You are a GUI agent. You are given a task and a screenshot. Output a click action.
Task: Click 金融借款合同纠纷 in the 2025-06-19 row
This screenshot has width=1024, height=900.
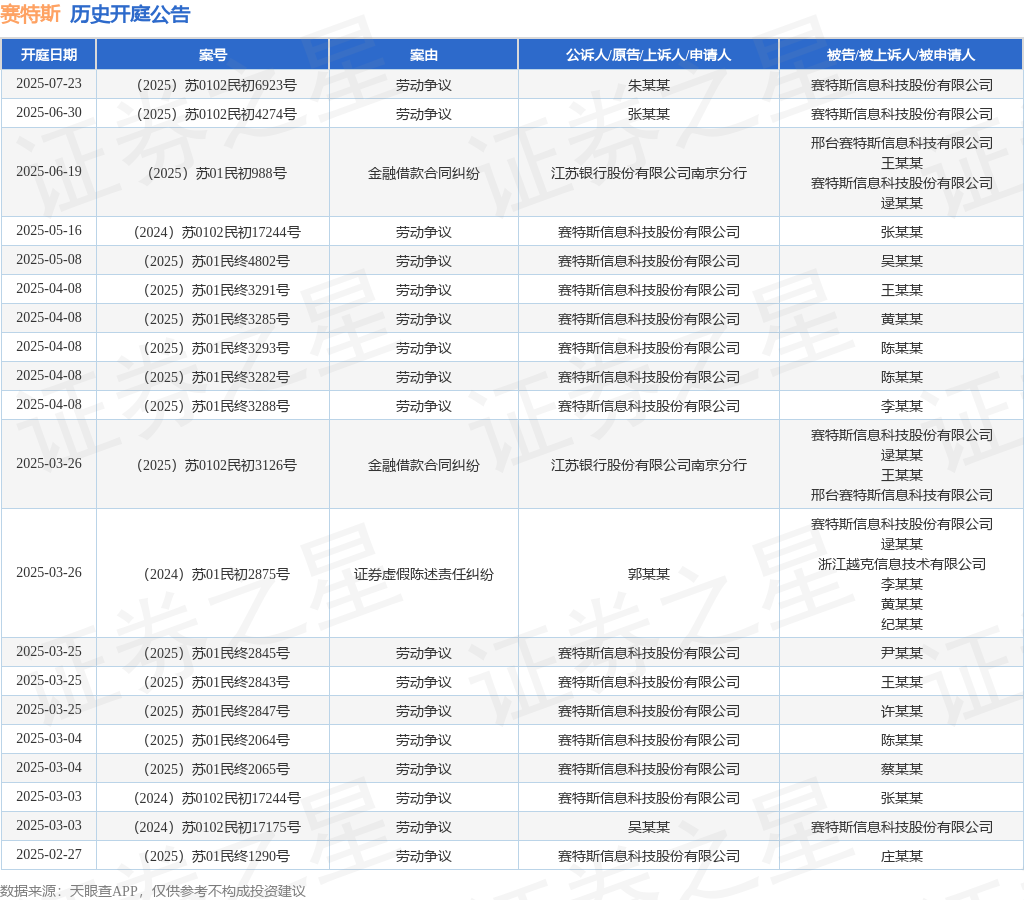[424, 173]
